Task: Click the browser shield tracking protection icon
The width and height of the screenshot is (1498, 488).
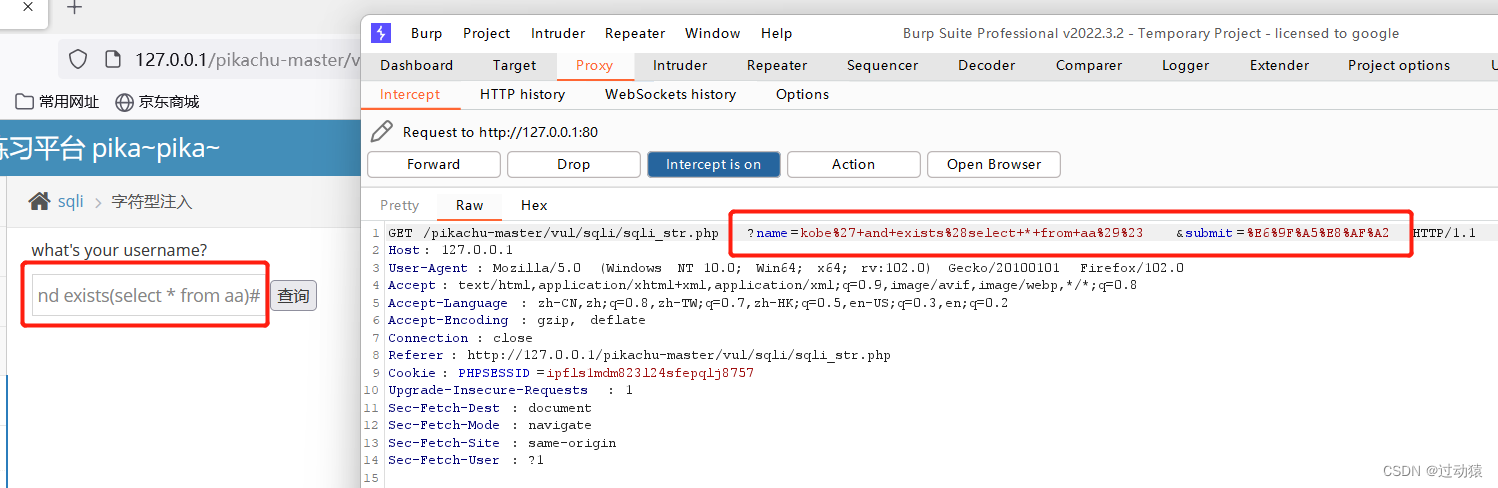Action: click(78, 59)
